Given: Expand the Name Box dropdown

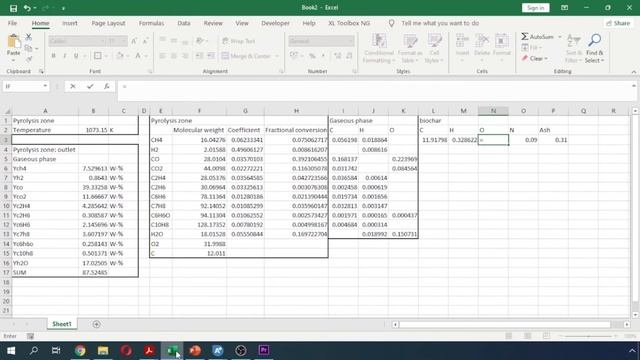Looking at the screenshot, I should pos(45,86).
